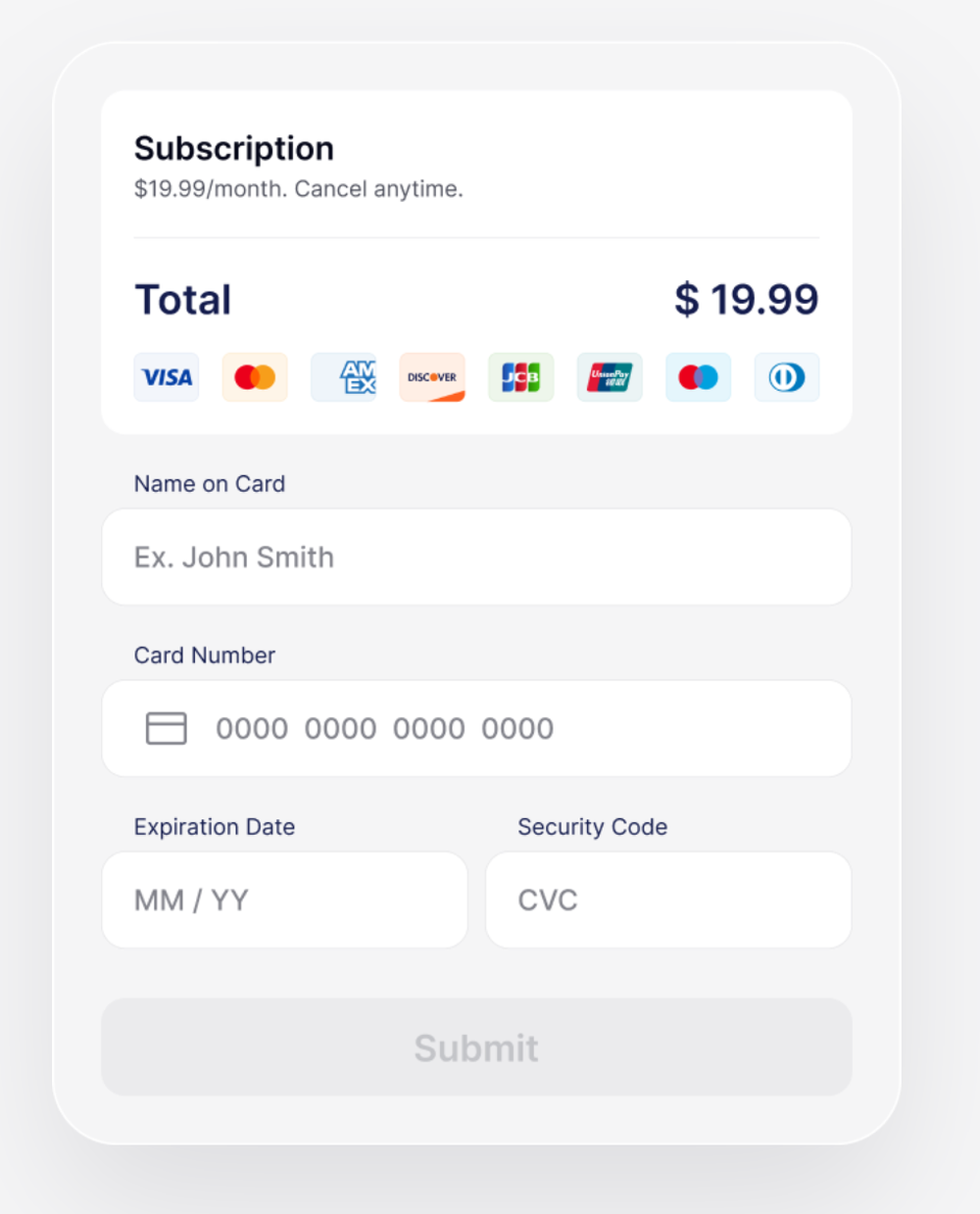Select the Visa payment icon

coord(166,377)
